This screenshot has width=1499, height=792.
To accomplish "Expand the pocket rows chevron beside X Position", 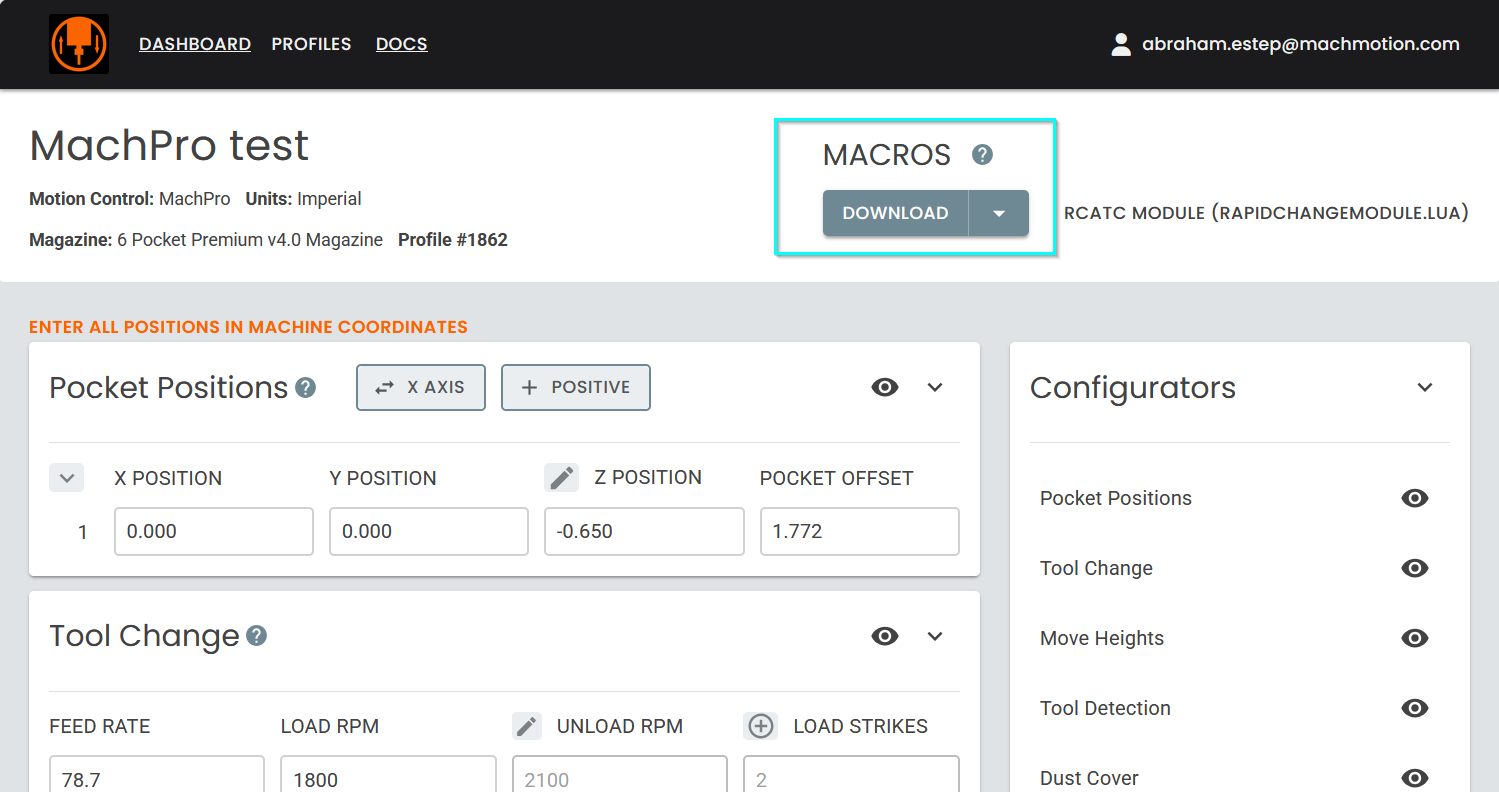I will pos(67,478).
